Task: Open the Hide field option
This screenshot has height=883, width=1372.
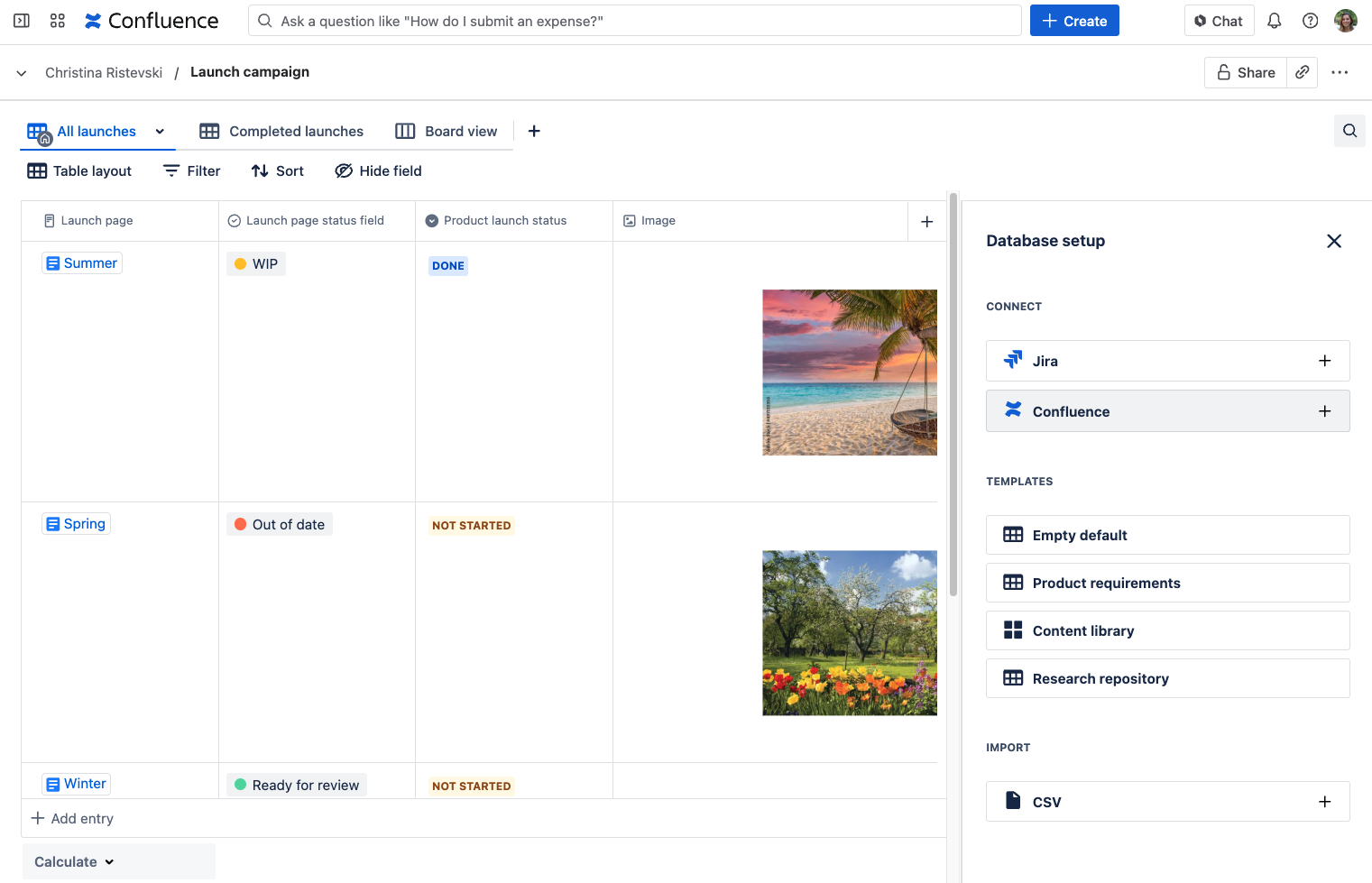Action: click(378, 170)
